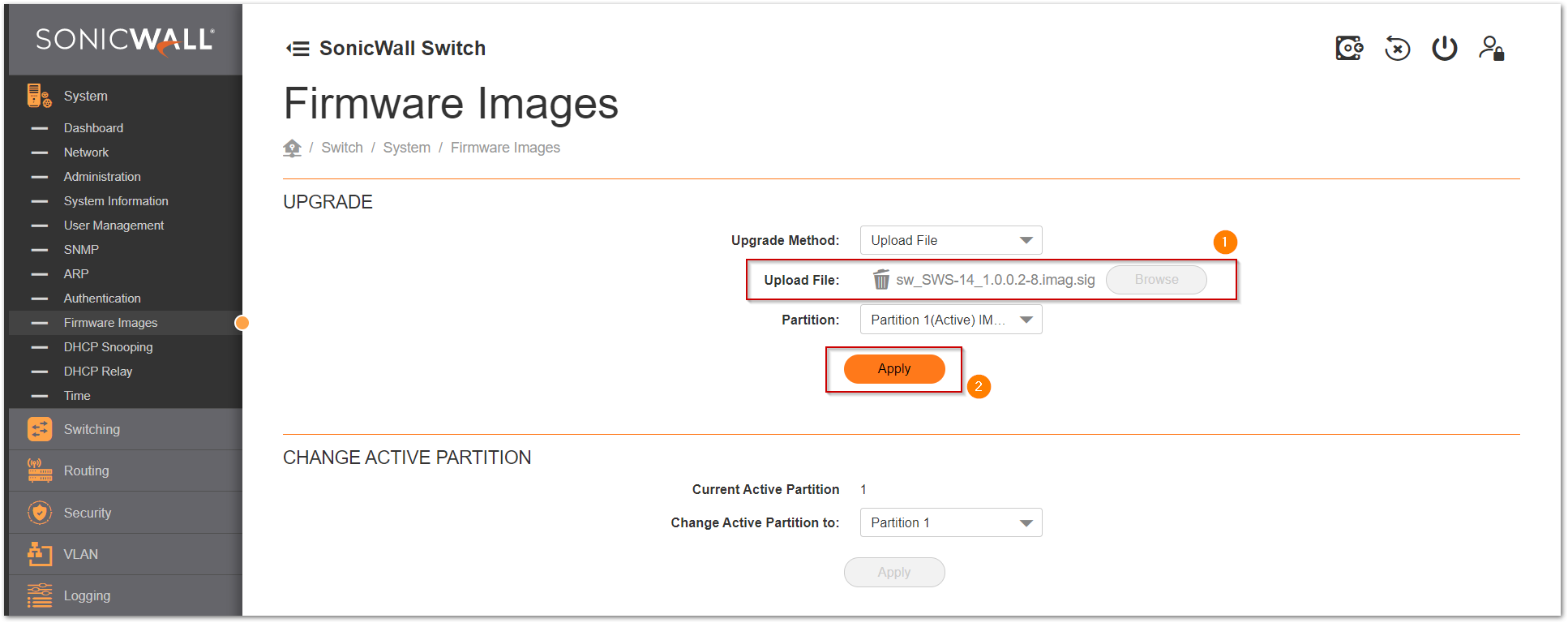Go to DHCP Snooping page
Viewport: 1568px width, 623px height.
coord(108,347)
